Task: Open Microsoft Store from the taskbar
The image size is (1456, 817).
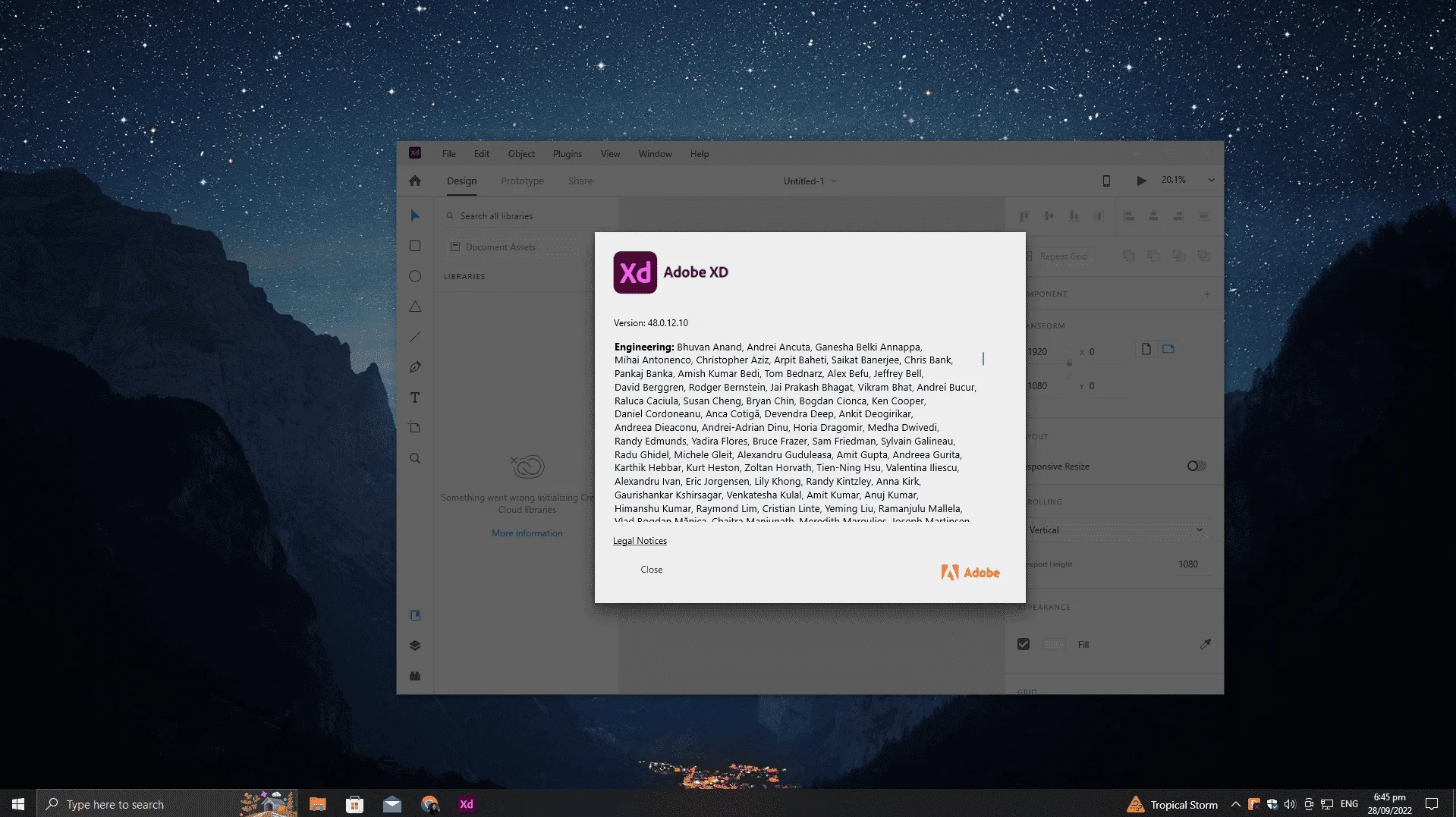Action: coord(354,804)
